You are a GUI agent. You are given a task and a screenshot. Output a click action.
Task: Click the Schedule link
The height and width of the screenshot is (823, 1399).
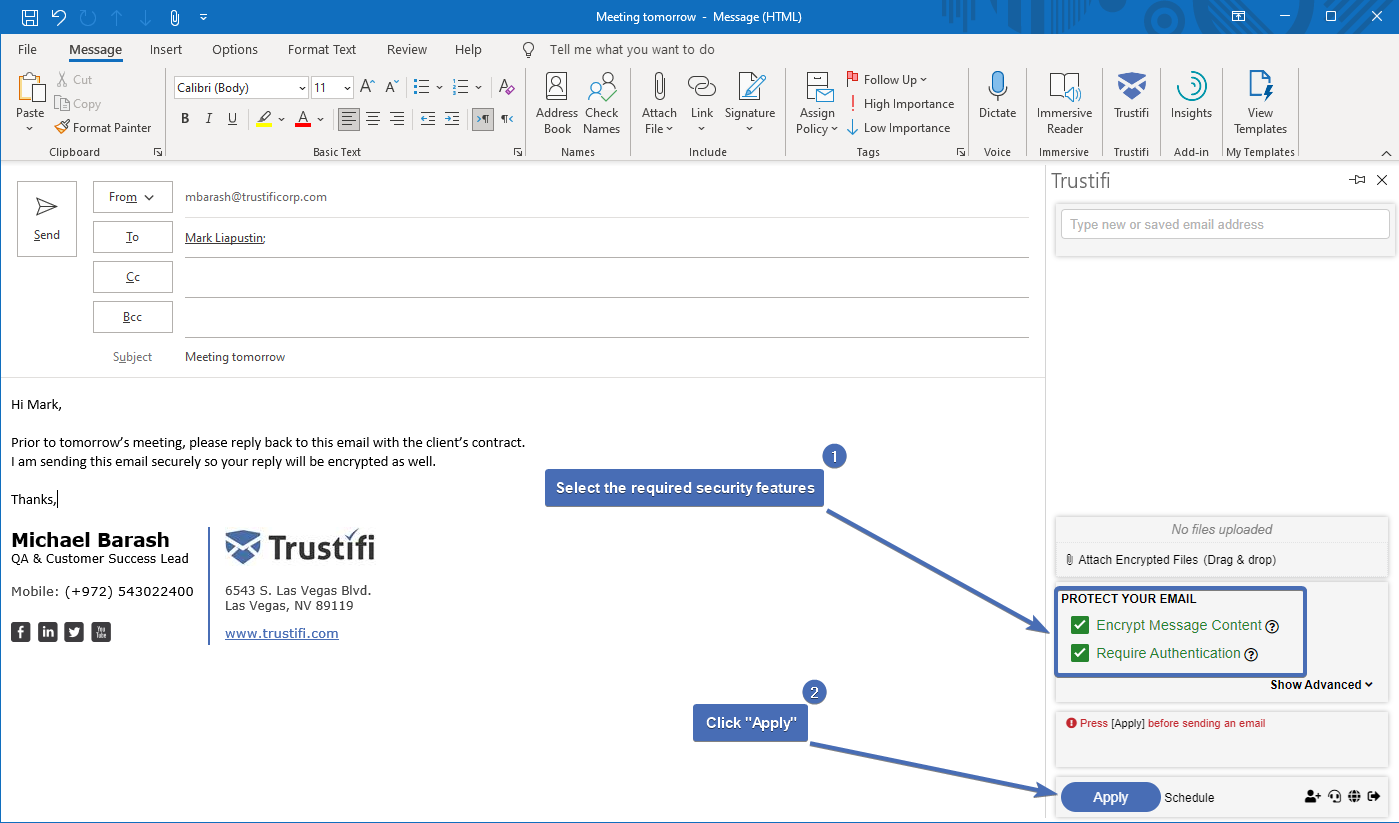(x=1189, y=797)
